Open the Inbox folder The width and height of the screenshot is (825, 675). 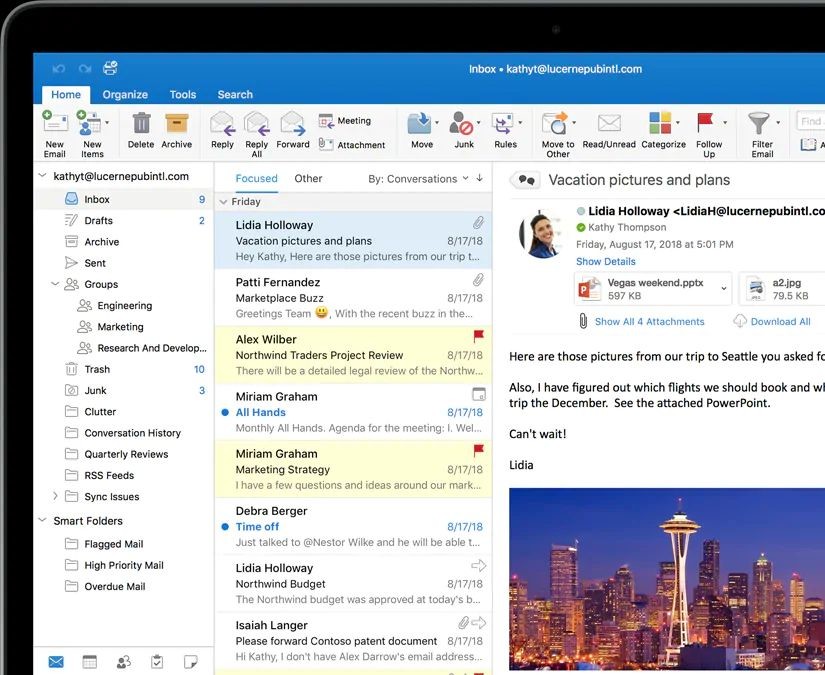coord(122,199)
